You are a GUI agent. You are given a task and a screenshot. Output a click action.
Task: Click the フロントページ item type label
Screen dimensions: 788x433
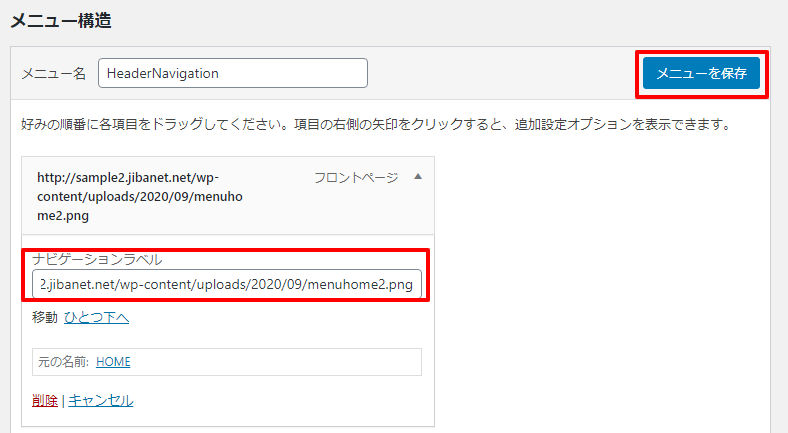(356, 177)
